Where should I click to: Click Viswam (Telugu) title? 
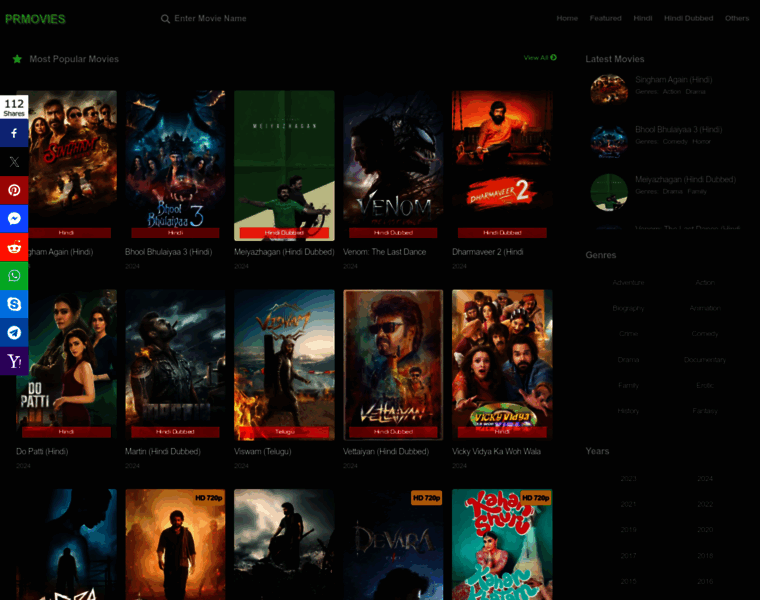(262, 451)
